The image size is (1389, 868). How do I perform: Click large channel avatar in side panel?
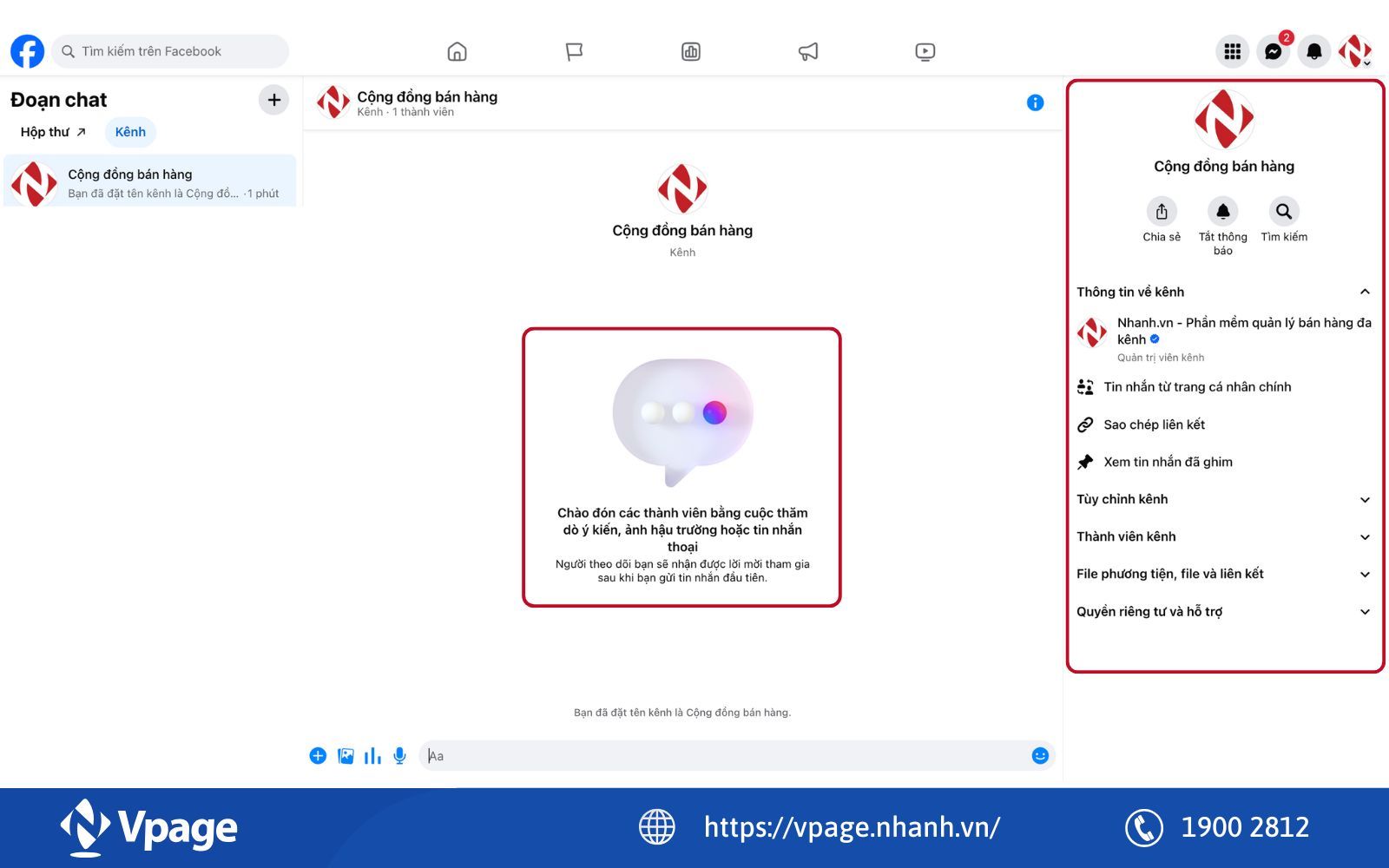click(1224, 119)
